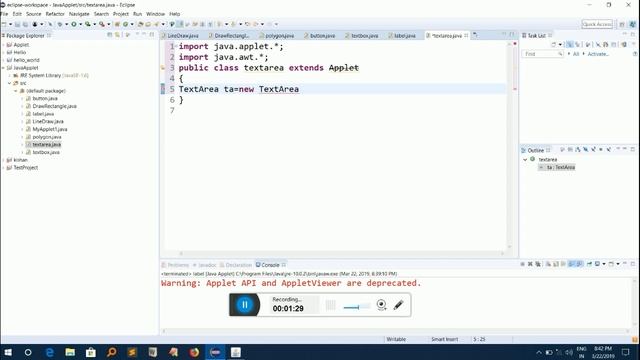This screenshot has height=360, width=640.
Task: Open the Navigate menu
Action: point(79,14)
